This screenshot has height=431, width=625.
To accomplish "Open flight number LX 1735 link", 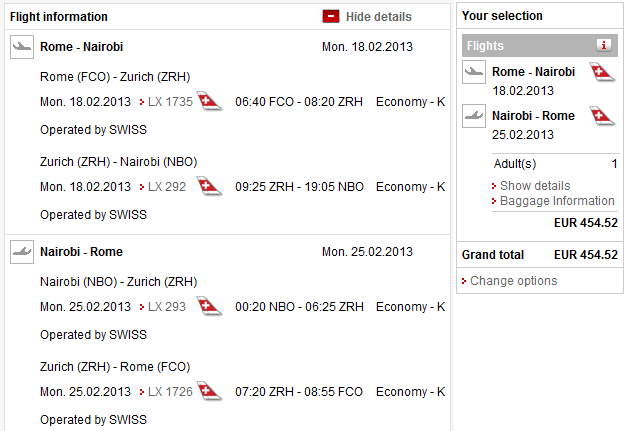I will pyautogui.click(x=169, y=102).
